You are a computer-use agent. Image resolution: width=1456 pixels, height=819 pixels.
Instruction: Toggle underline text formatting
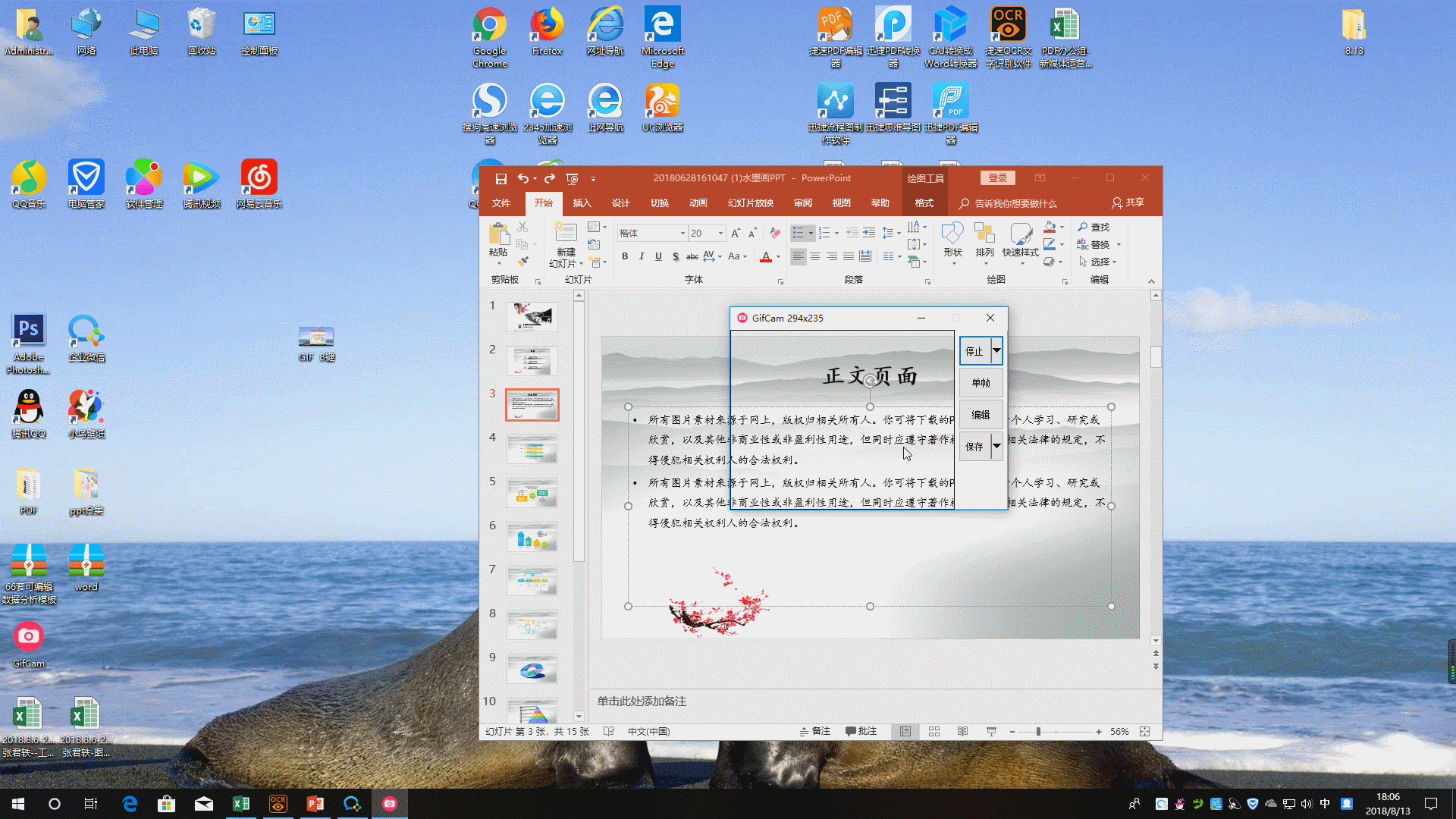(658, 256)
